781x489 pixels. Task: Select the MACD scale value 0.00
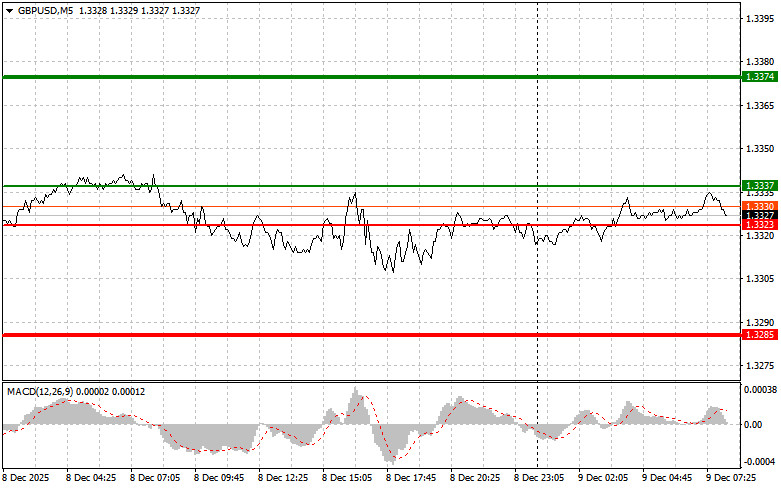tap(753, 424)
